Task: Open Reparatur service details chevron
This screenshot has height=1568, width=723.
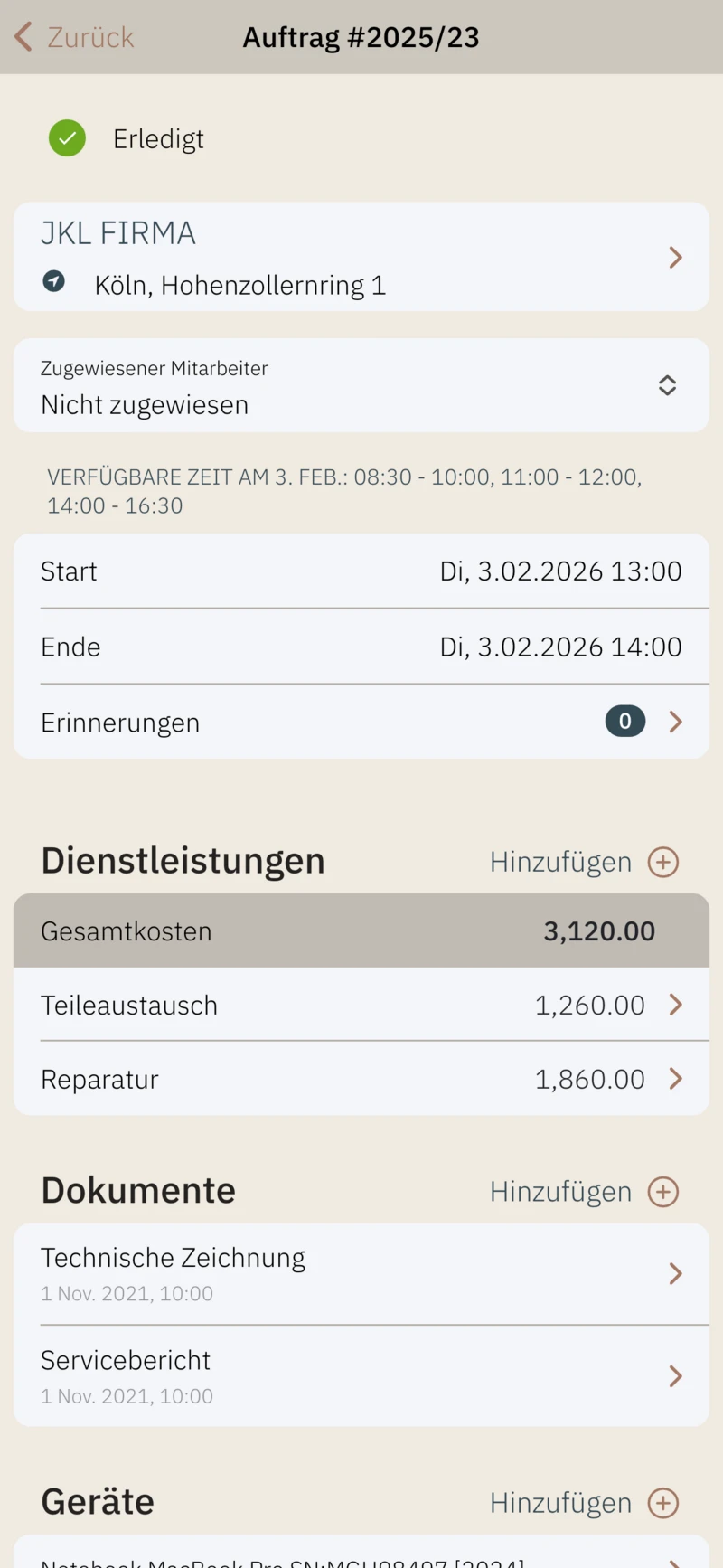Action: point(675,1079)
